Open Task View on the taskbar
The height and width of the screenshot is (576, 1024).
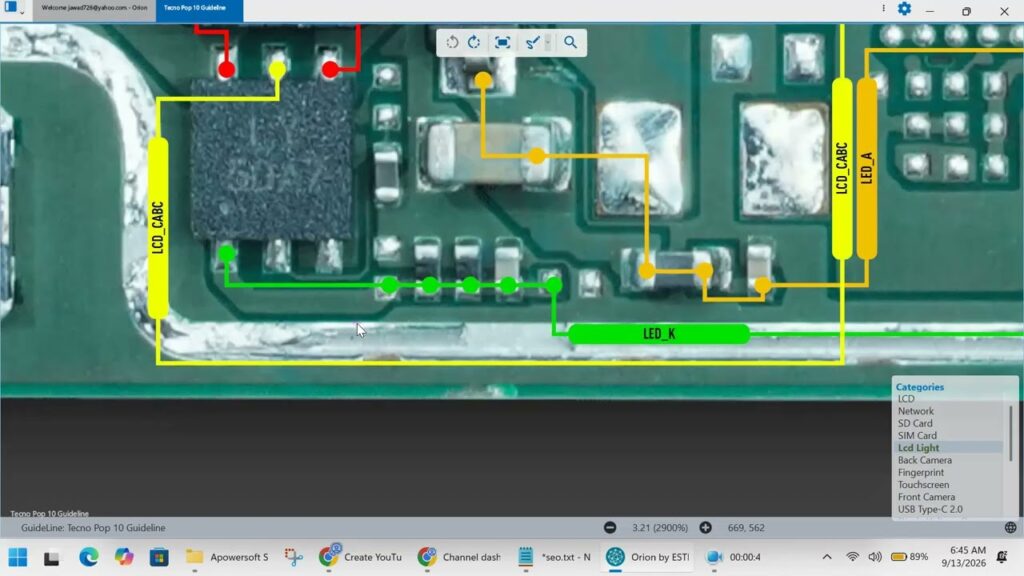click(x=52, y=557)
